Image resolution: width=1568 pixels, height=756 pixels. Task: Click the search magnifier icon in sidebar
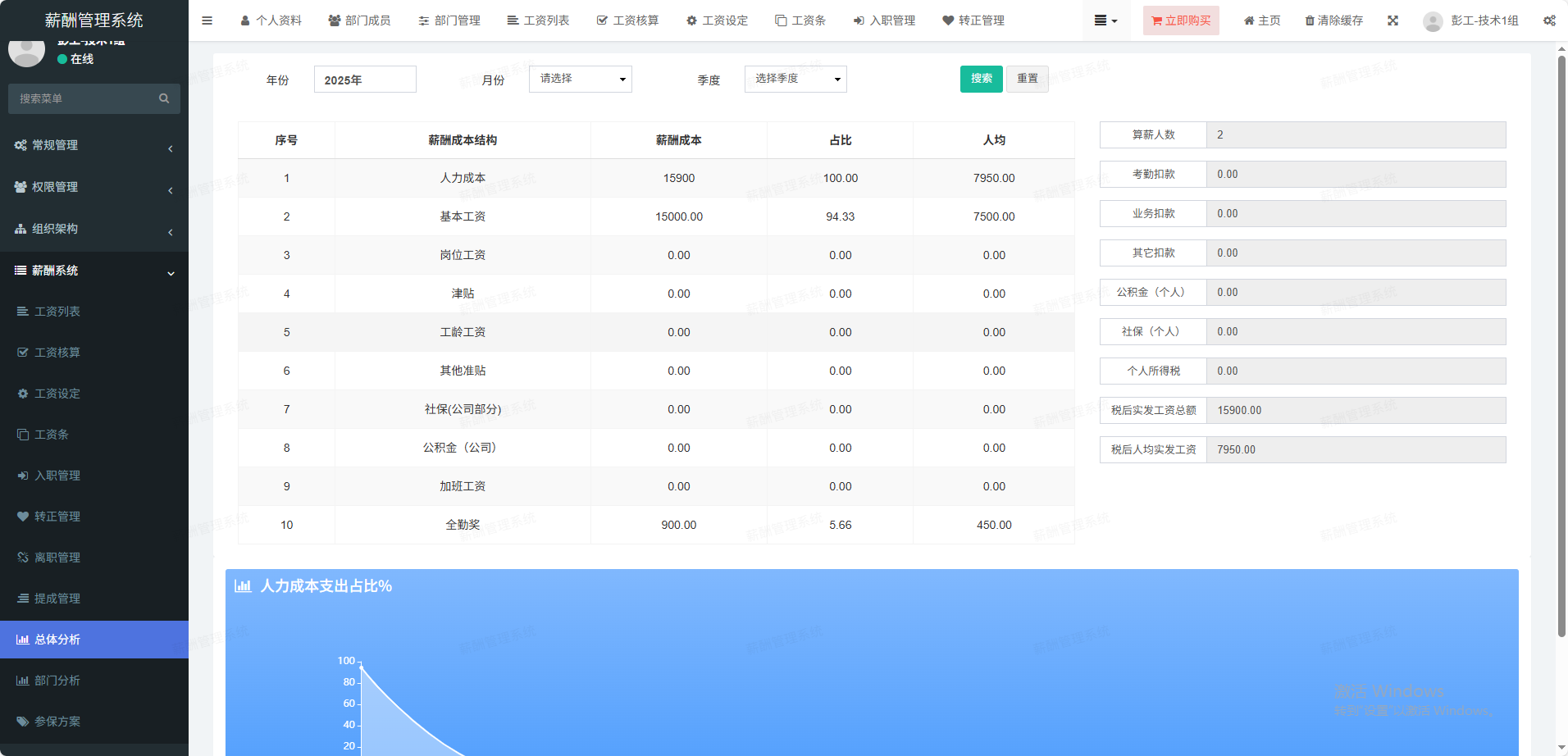[x=164, y=98]
